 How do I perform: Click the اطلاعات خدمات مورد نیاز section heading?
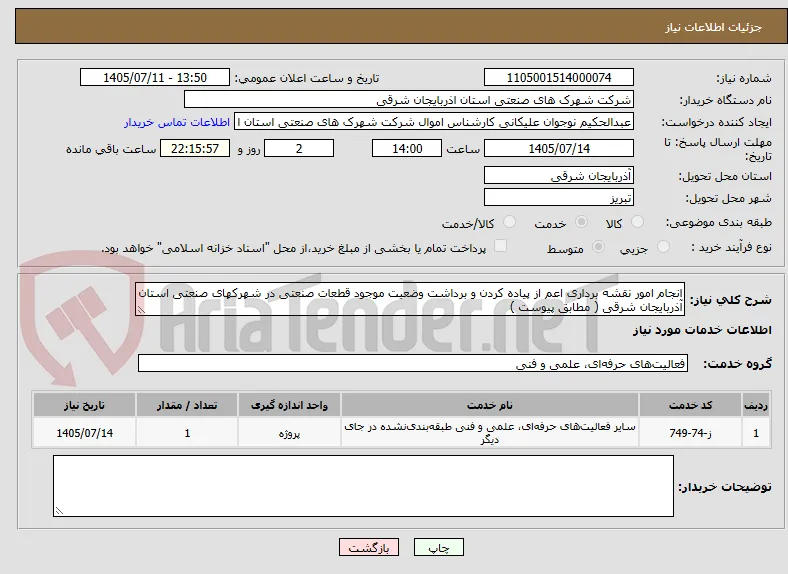(x=702, y=330)
